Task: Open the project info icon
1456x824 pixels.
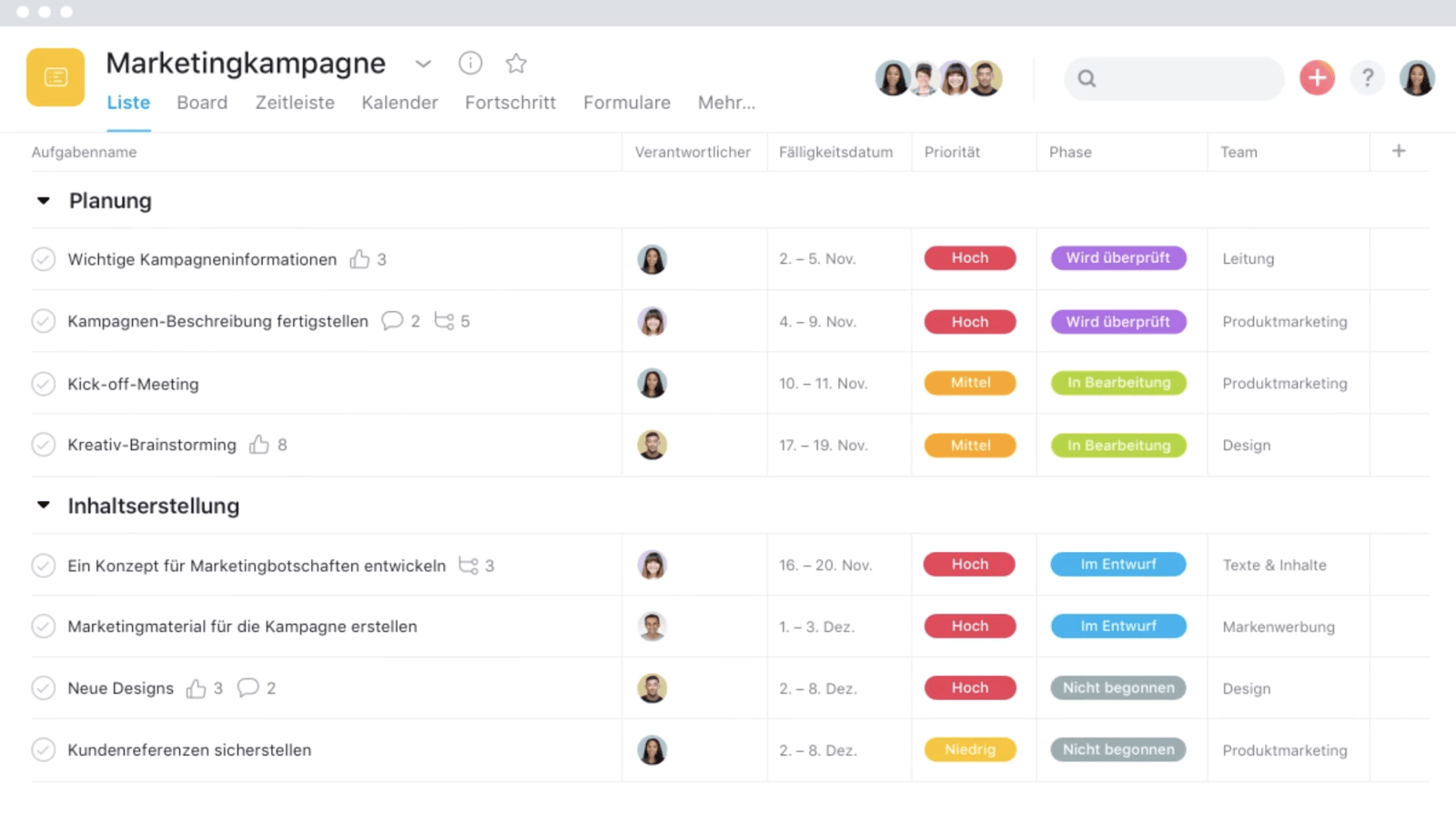Action: (x=470, y=63)
